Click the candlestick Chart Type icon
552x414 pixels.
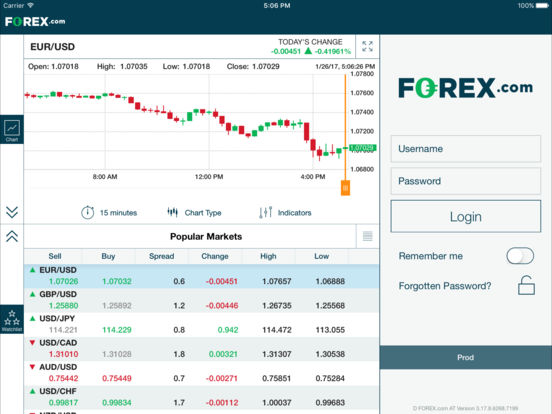pos(172,212)
